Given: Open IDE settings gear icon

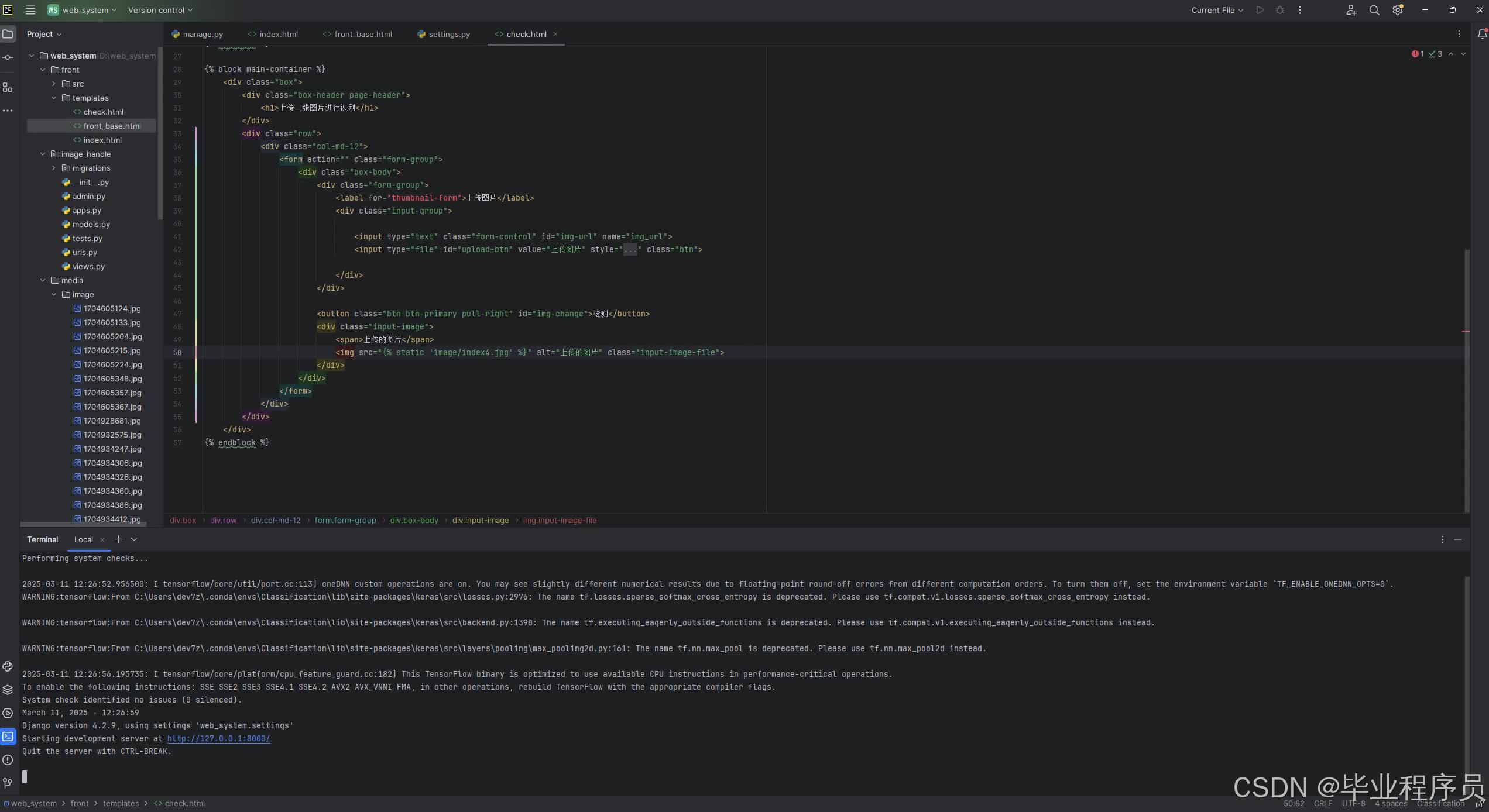Looking at the screenshot, I should [1398, 10].
